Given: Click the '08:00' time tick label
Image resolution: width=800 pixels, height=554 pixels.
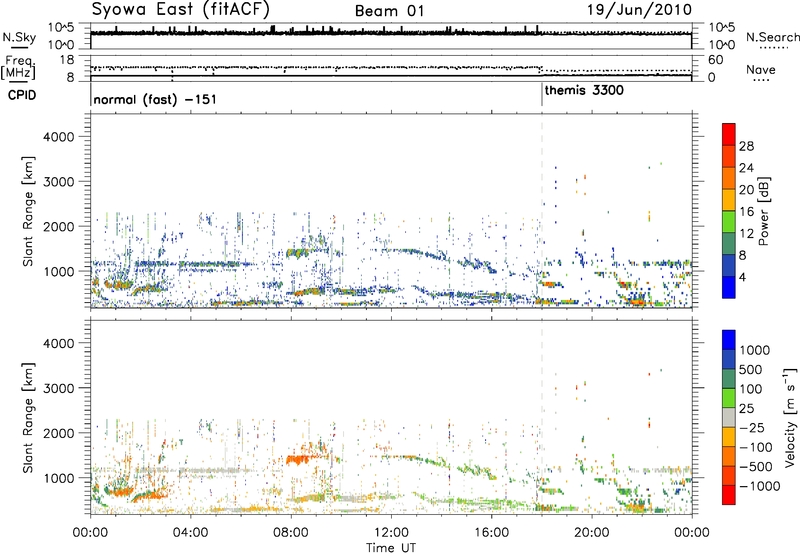Looking at the screenshot, I should click(291, 533).
